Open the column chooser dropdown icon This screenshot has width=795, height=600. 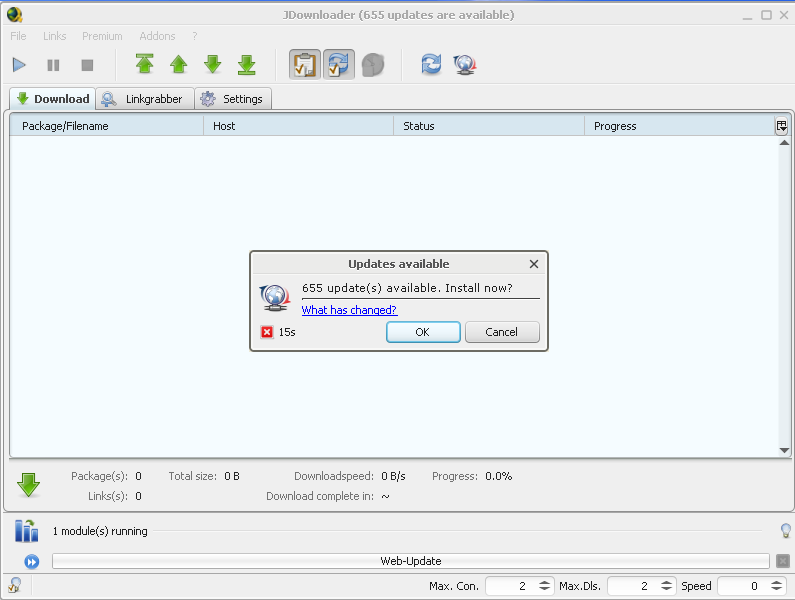tap(781, 126)
